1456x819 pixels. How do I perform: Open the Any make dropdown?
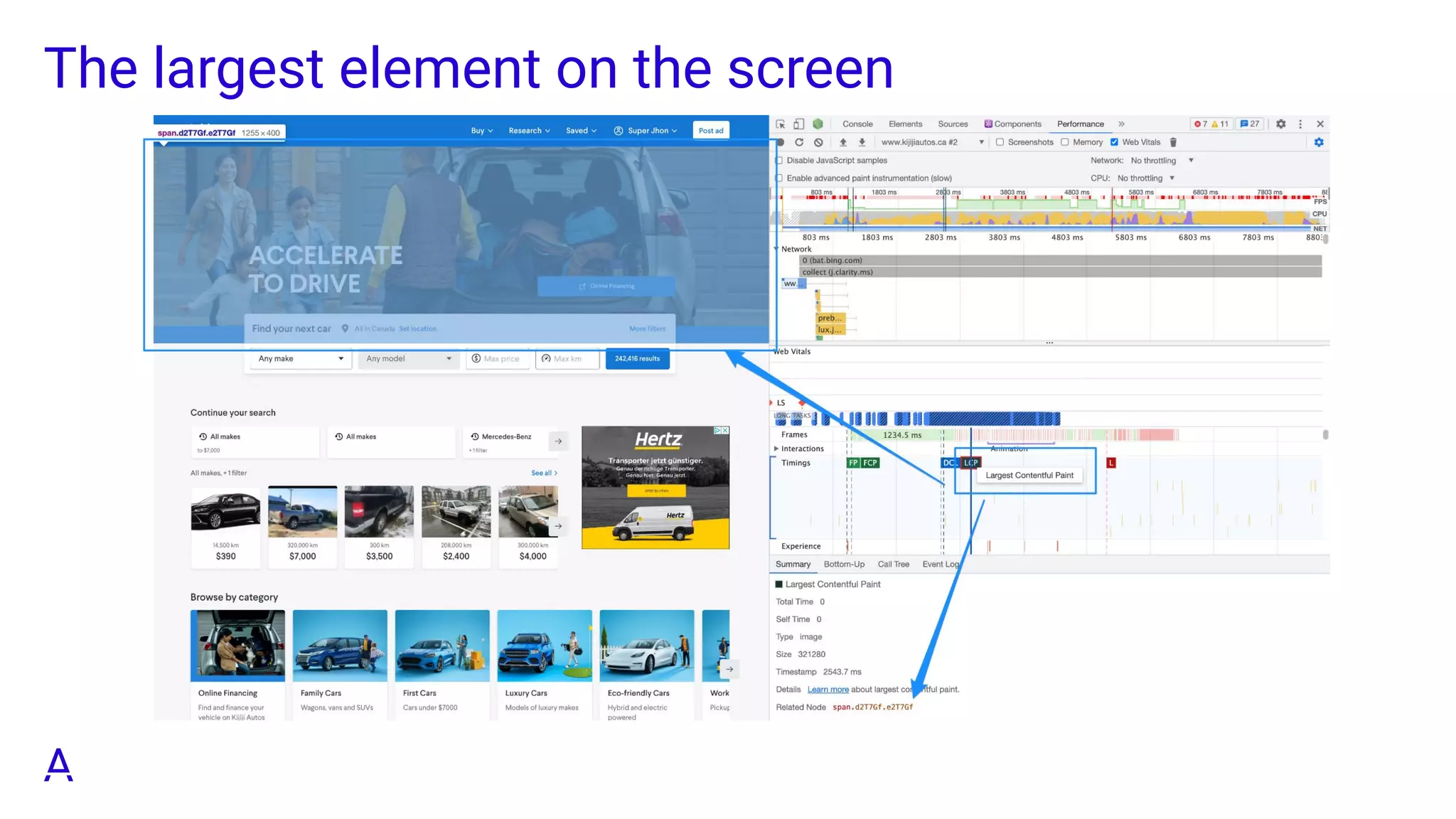(x=301, y=358)
